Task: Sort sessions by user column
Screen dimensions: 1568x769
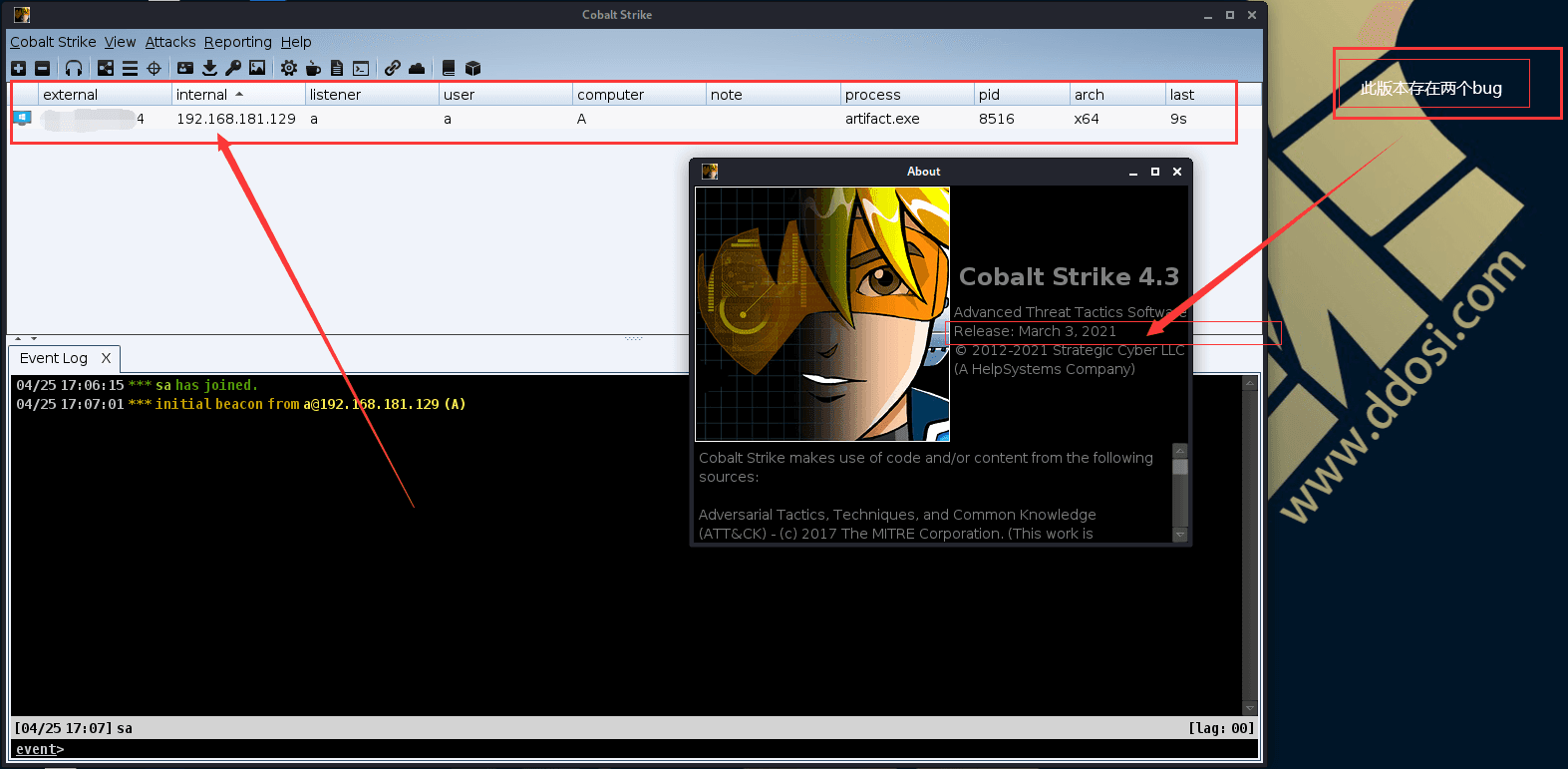Action: click(x=505, y=95)
